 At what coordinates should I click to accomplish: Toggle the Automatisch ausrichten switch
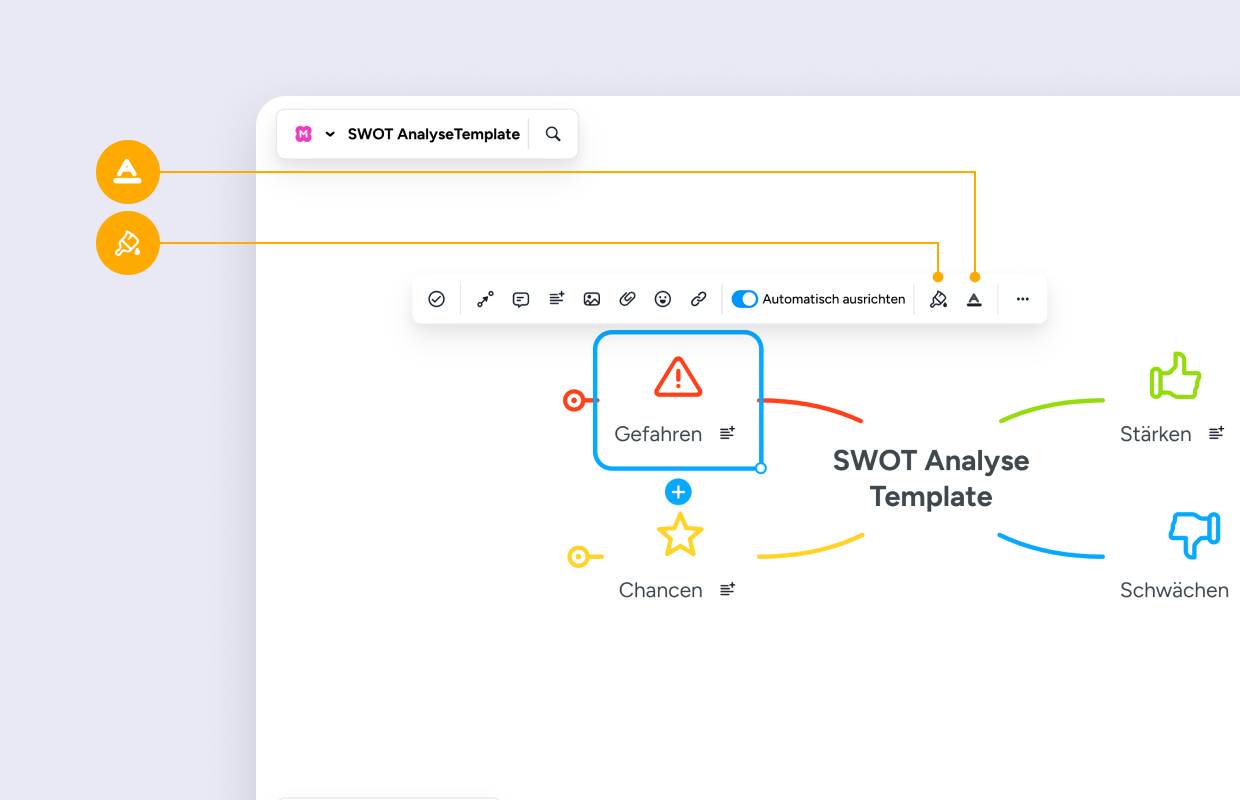tap(745, 299)
